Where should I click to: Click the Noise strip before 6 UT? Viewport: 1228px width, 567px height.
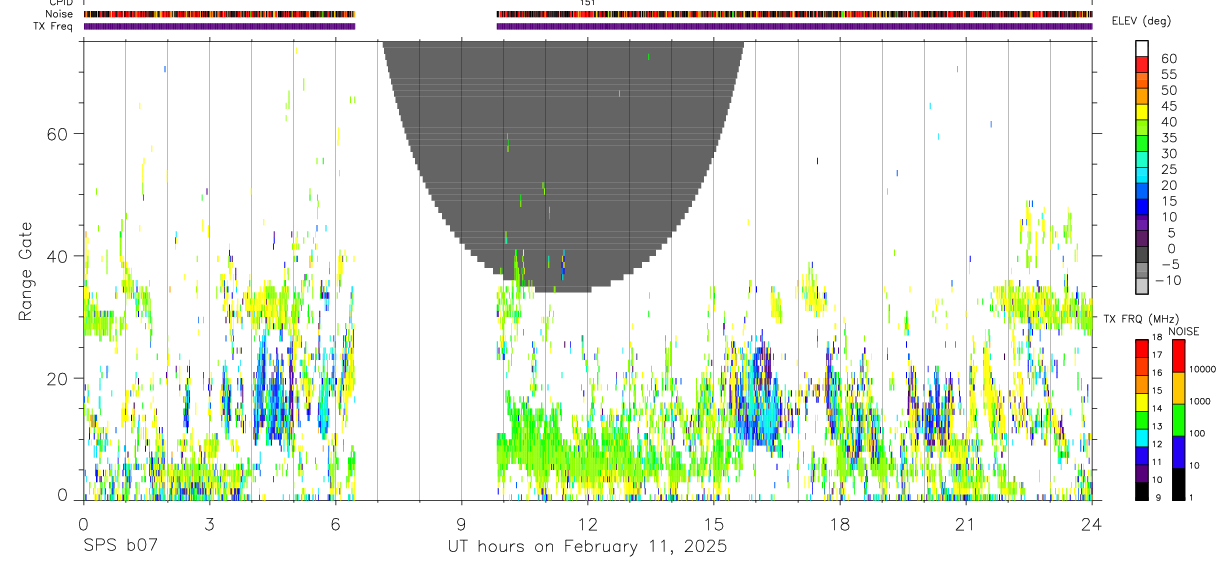[x=219, y=14]
